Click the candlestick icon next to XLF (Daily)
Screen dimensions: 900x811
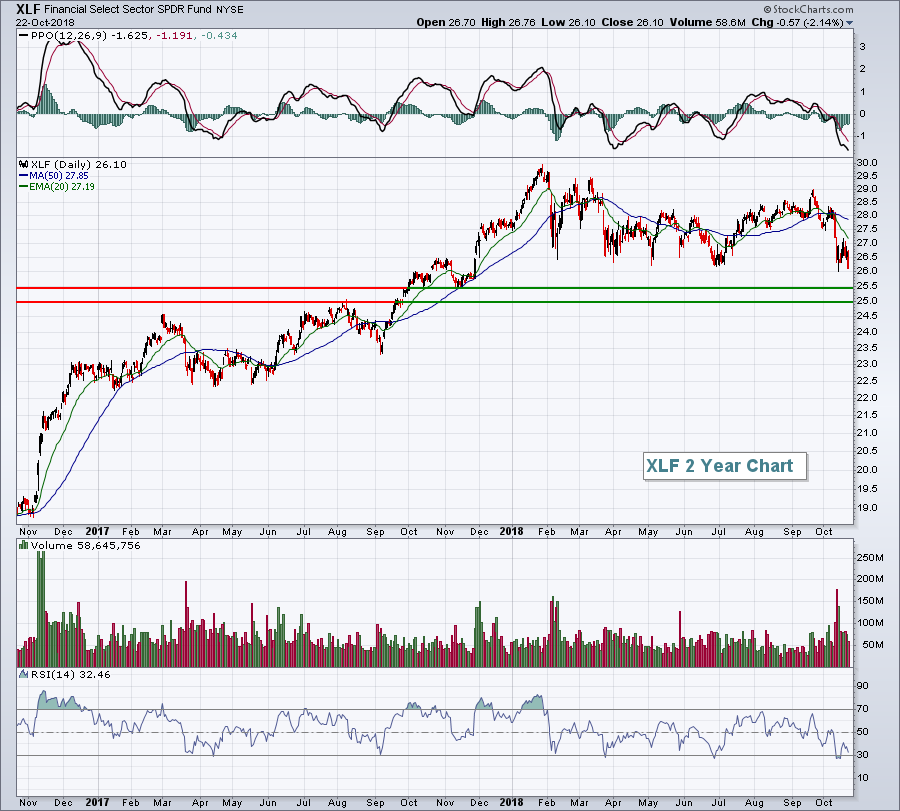pyautogui.click(x=24, y=164)
